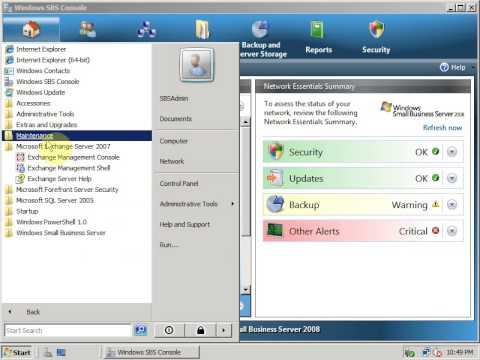Click the taskbar clock
Screen dimensions: 480x360
[460, 352]
